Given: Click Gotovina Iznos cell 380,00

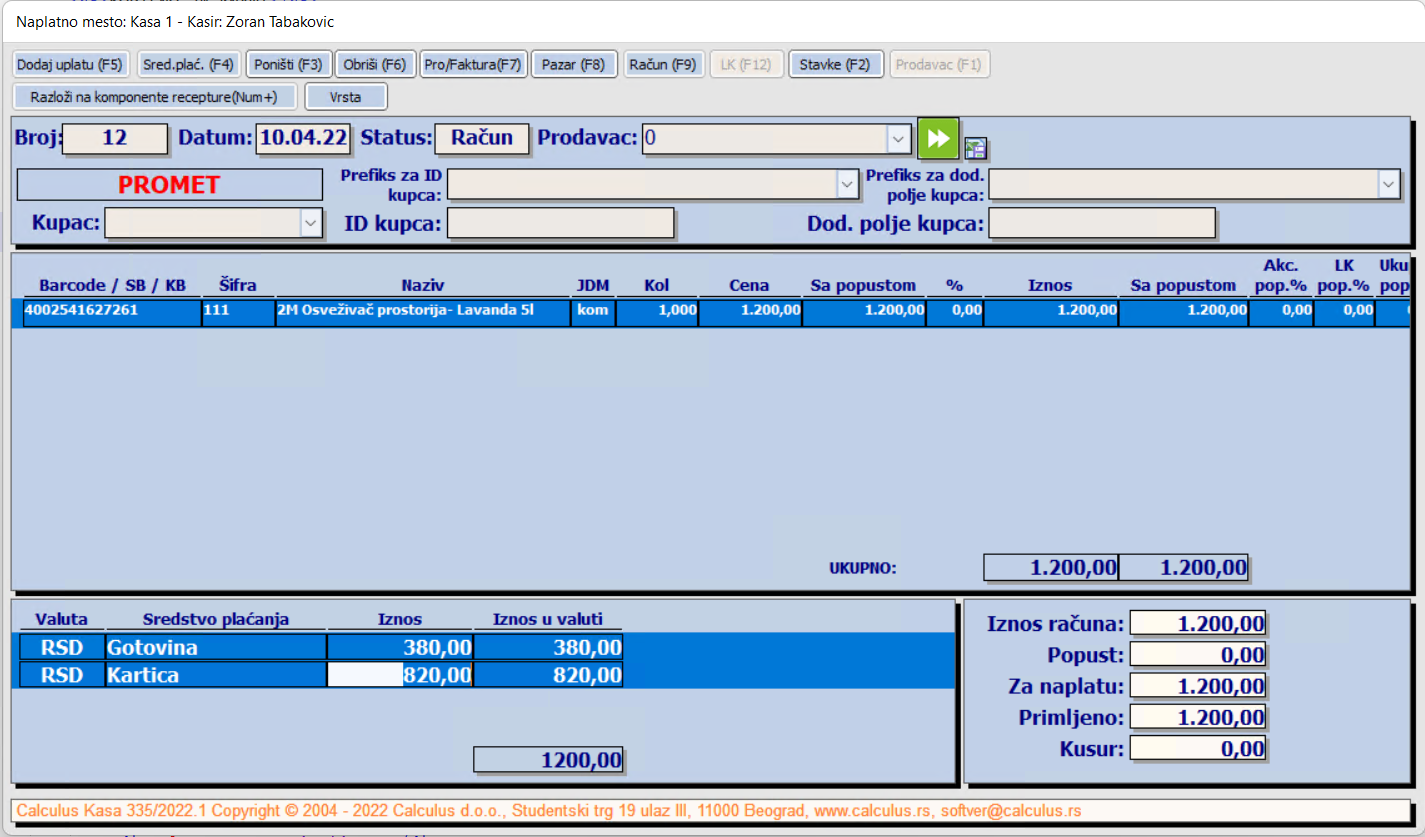Looking at the screenshot, I should [400, 647].
